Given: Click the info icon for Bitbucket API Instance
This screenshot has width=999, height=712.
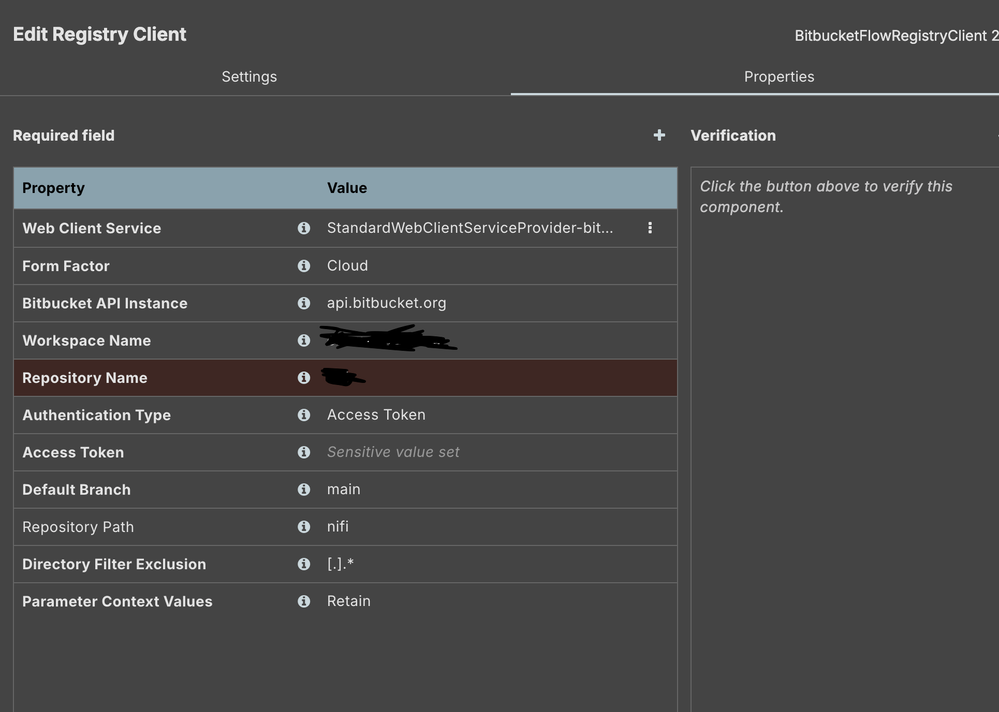Looking at the screenshot, I should (304, 303).
